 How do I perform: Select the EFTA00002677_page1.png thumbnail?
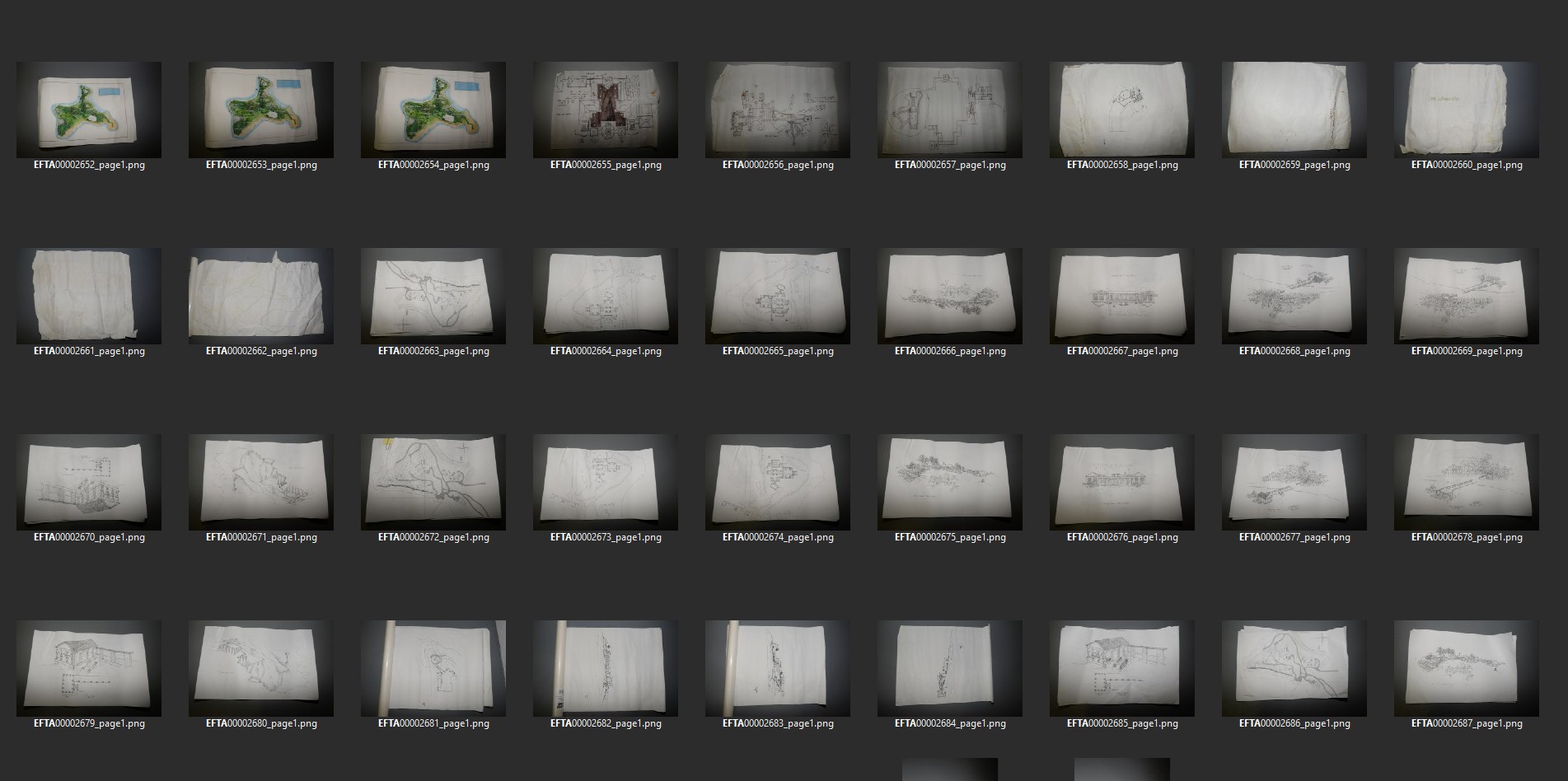1294,482
